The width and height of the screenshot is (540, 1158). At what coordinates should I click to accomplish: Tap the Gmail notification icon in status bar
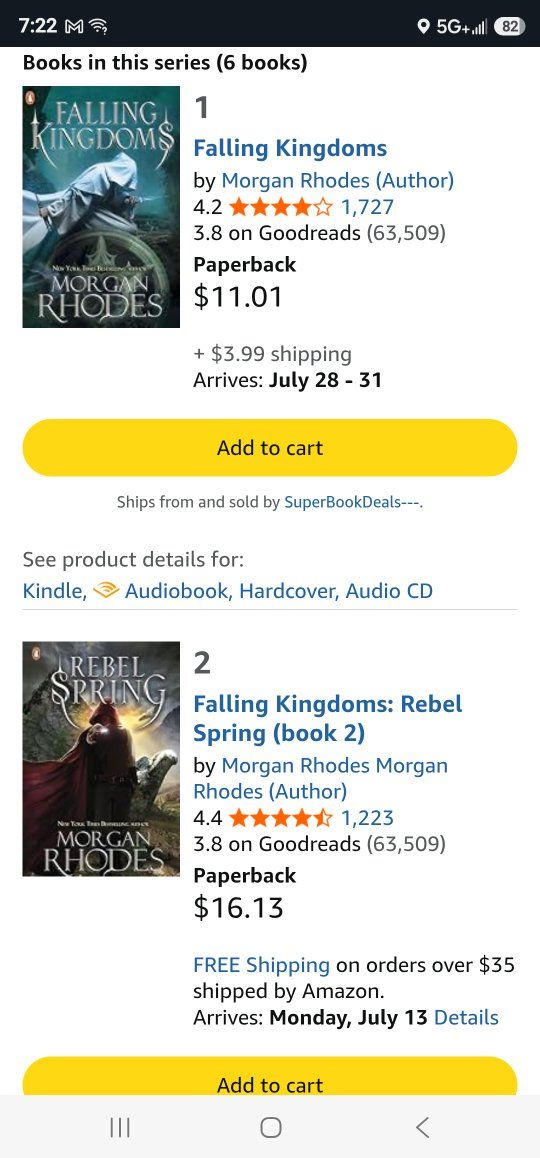(x=74, y=27)
